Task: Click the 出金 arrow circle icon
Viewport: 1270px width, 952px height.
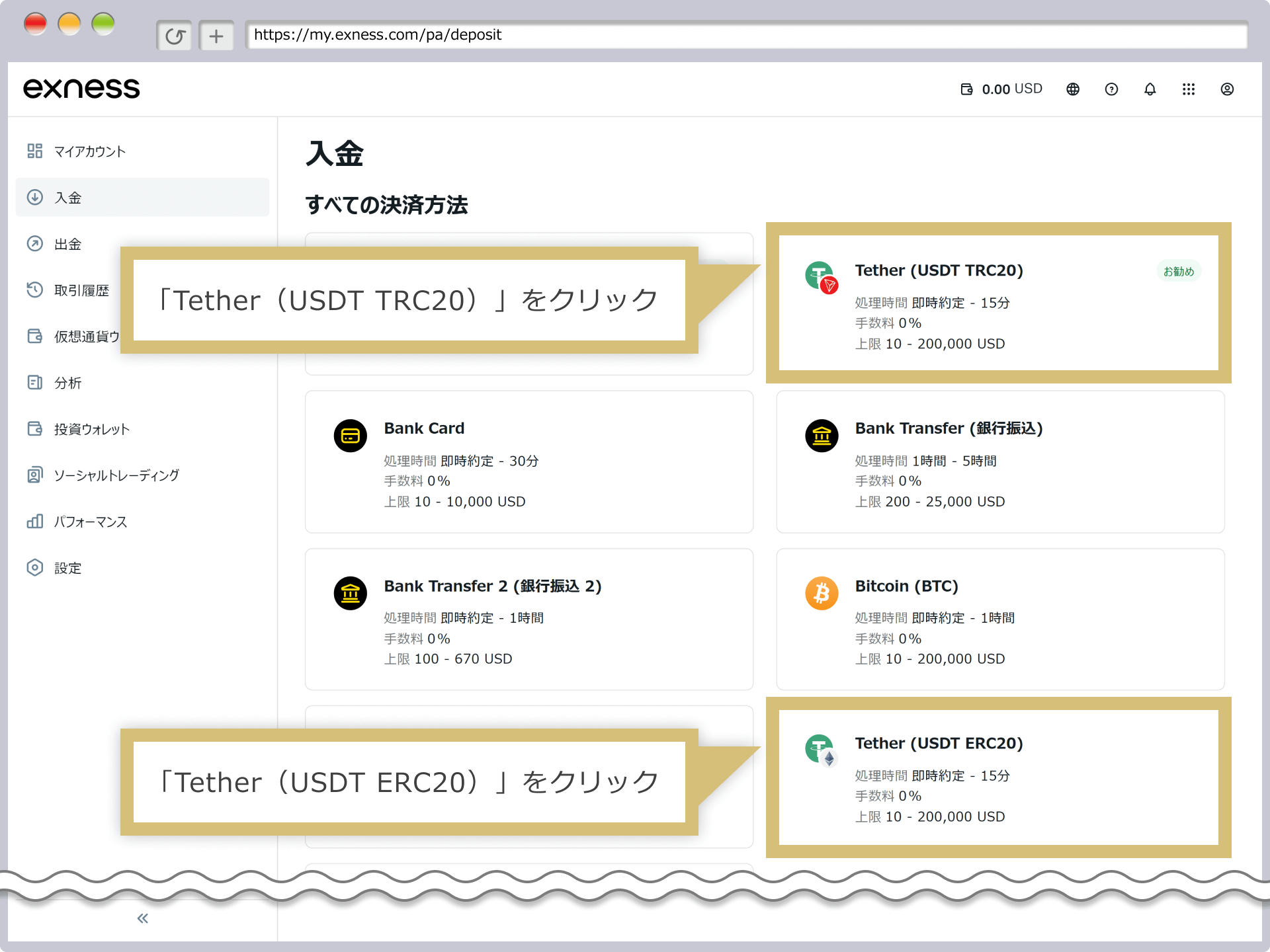Action: point(35,244)
